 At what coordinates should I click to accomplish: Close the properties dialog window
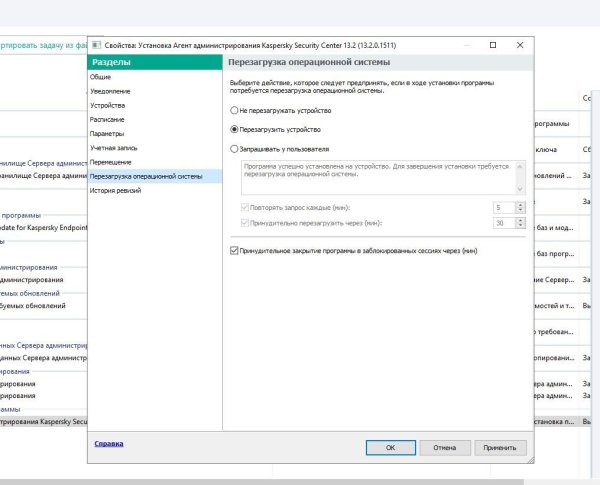click(520, 45)
